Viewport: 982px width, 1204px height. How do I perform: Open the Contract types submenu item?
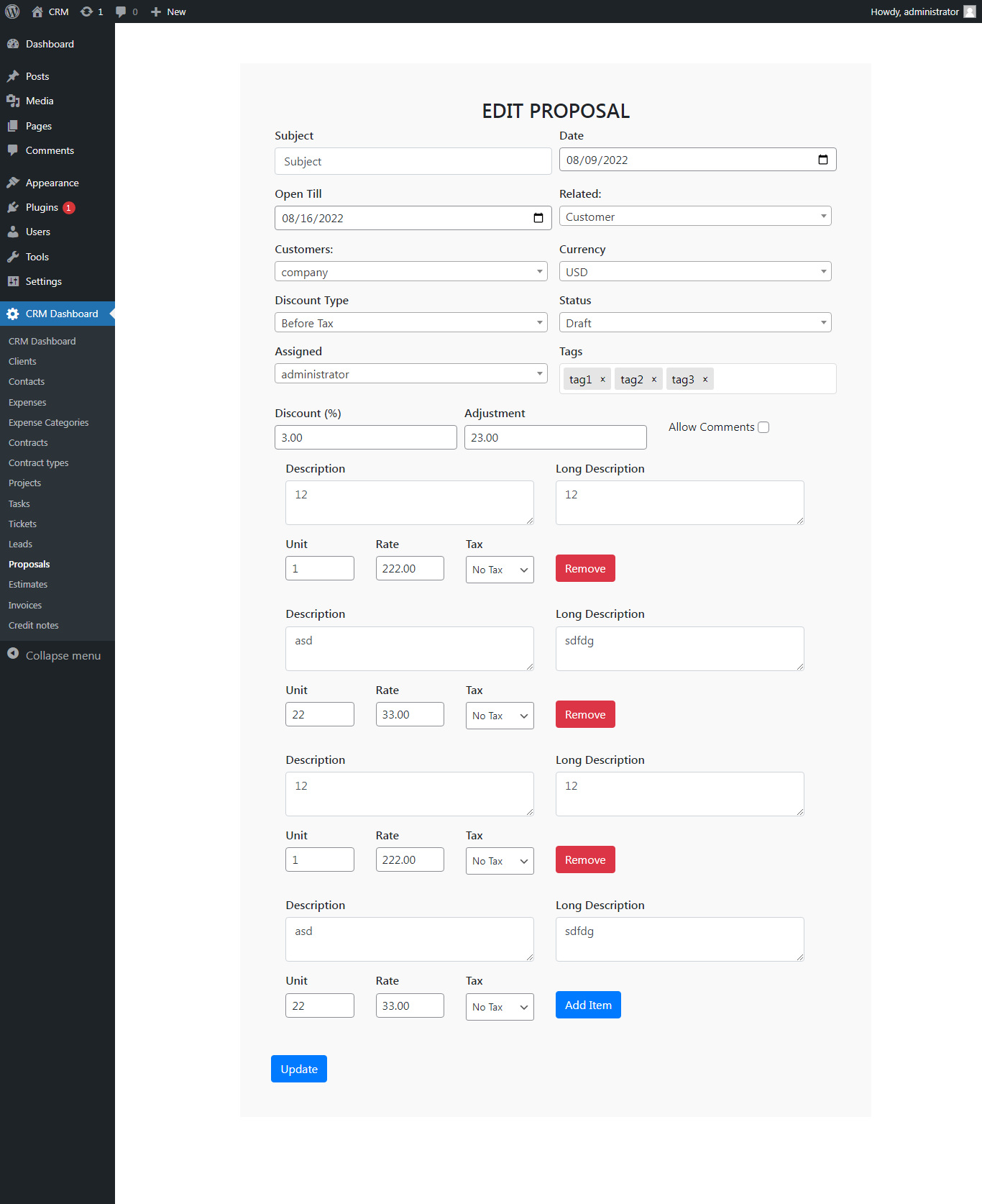coord(39,463)
